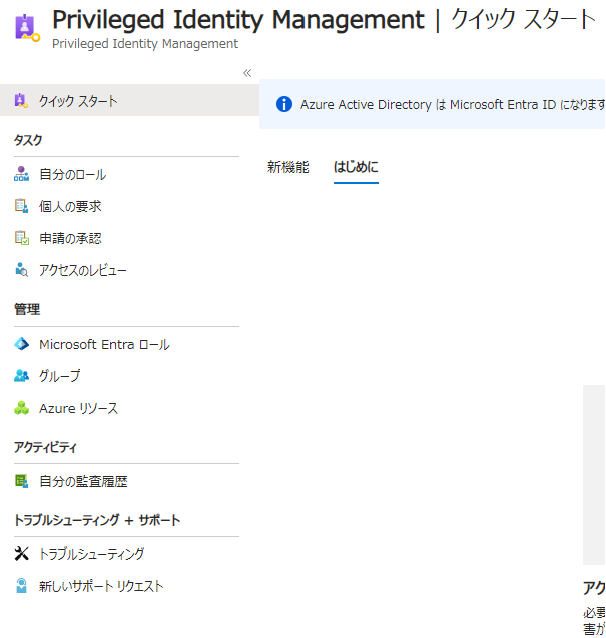Click the info icon in Azure banner

point(283,105)
